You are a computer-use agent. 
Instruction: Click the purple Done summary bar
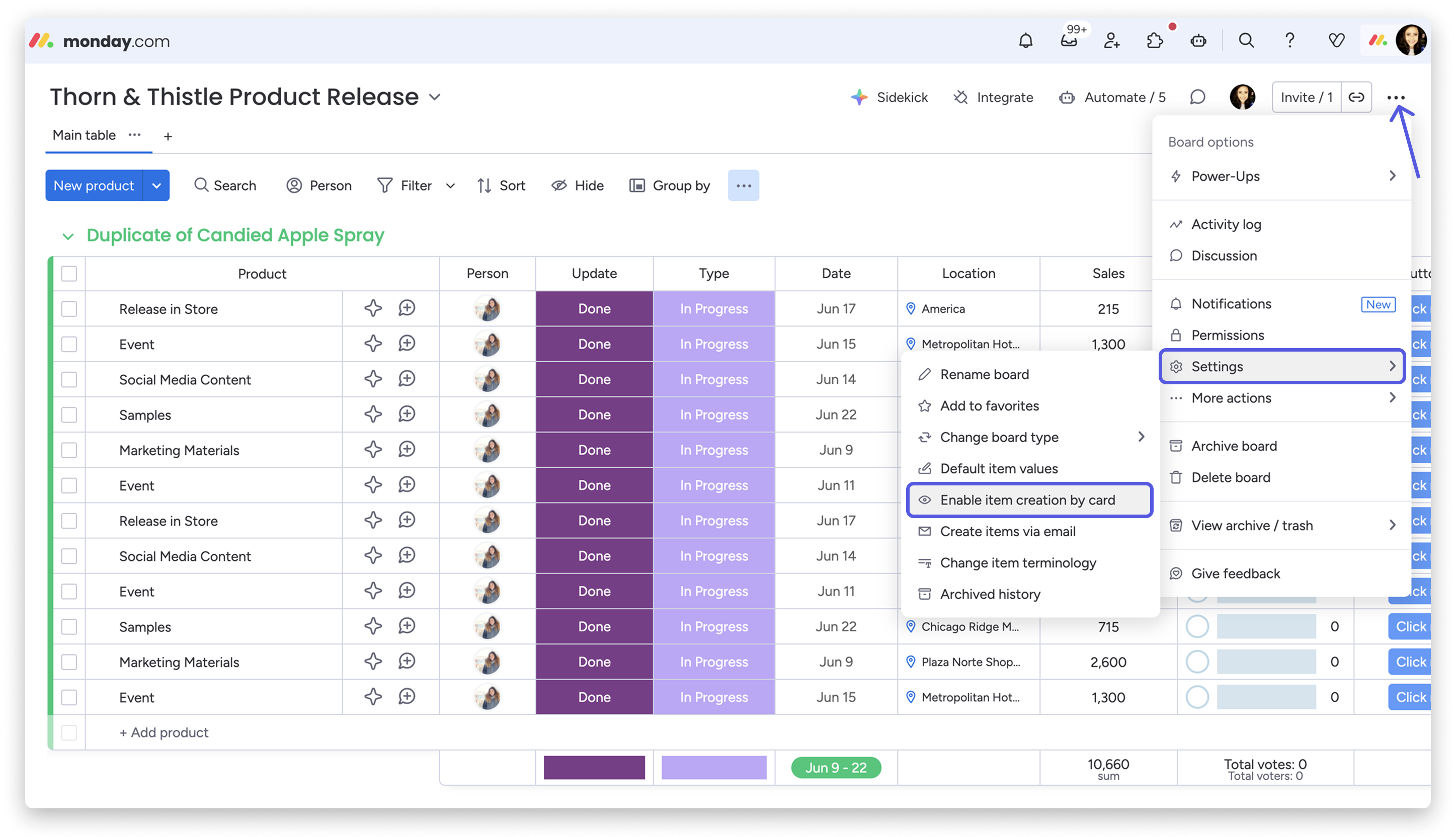594,768
